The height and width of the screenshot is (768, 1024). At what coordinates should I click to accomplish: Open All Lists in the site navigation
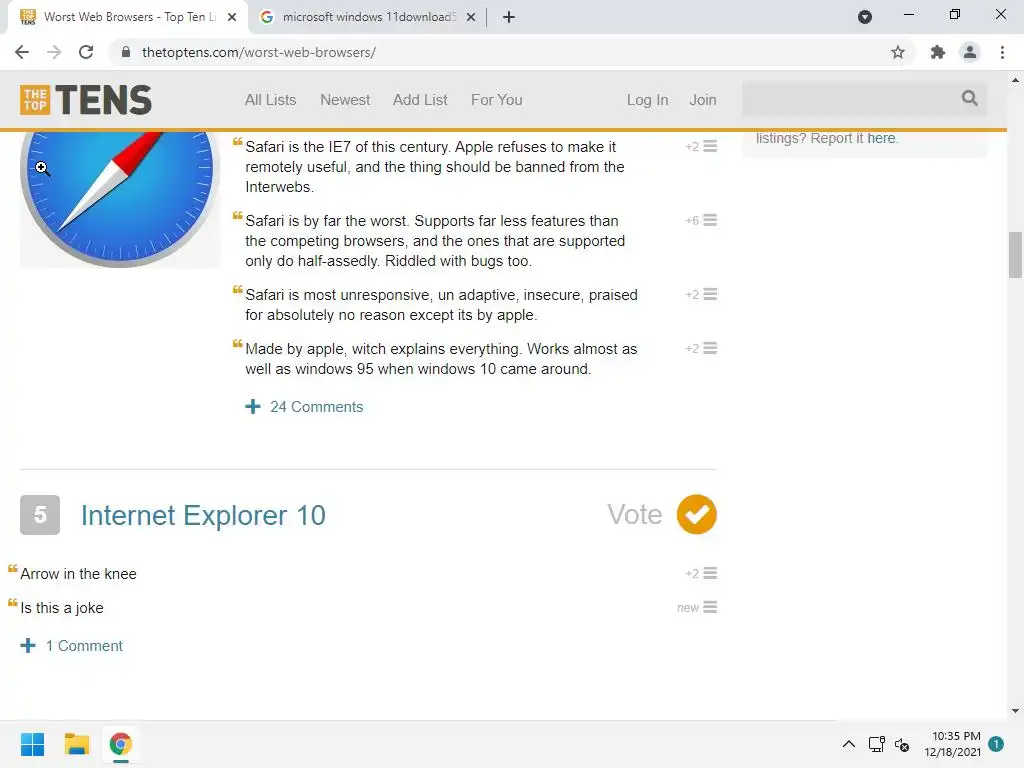click(270, 100)
